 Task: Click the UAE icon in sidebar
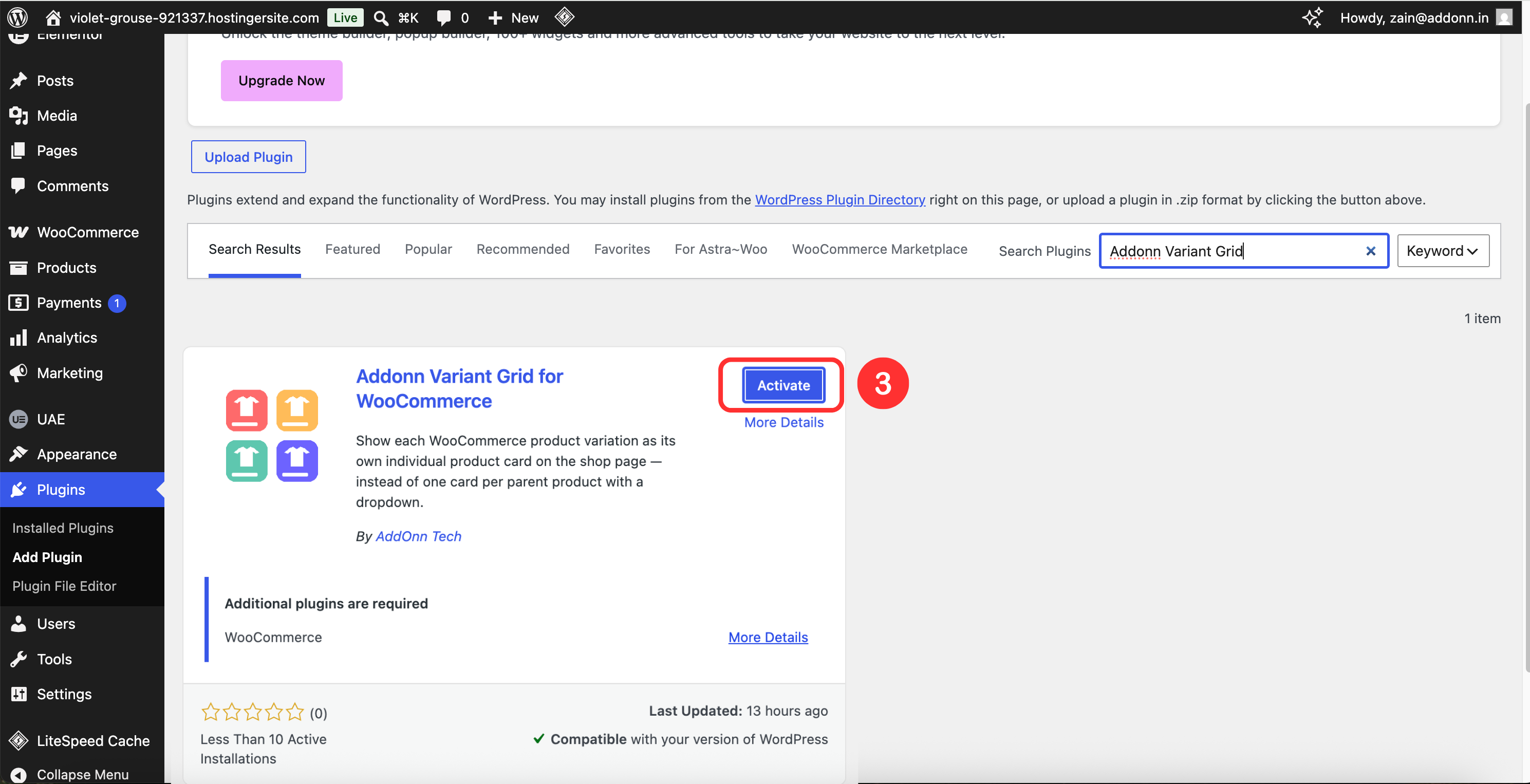click(x=18, y=419)
